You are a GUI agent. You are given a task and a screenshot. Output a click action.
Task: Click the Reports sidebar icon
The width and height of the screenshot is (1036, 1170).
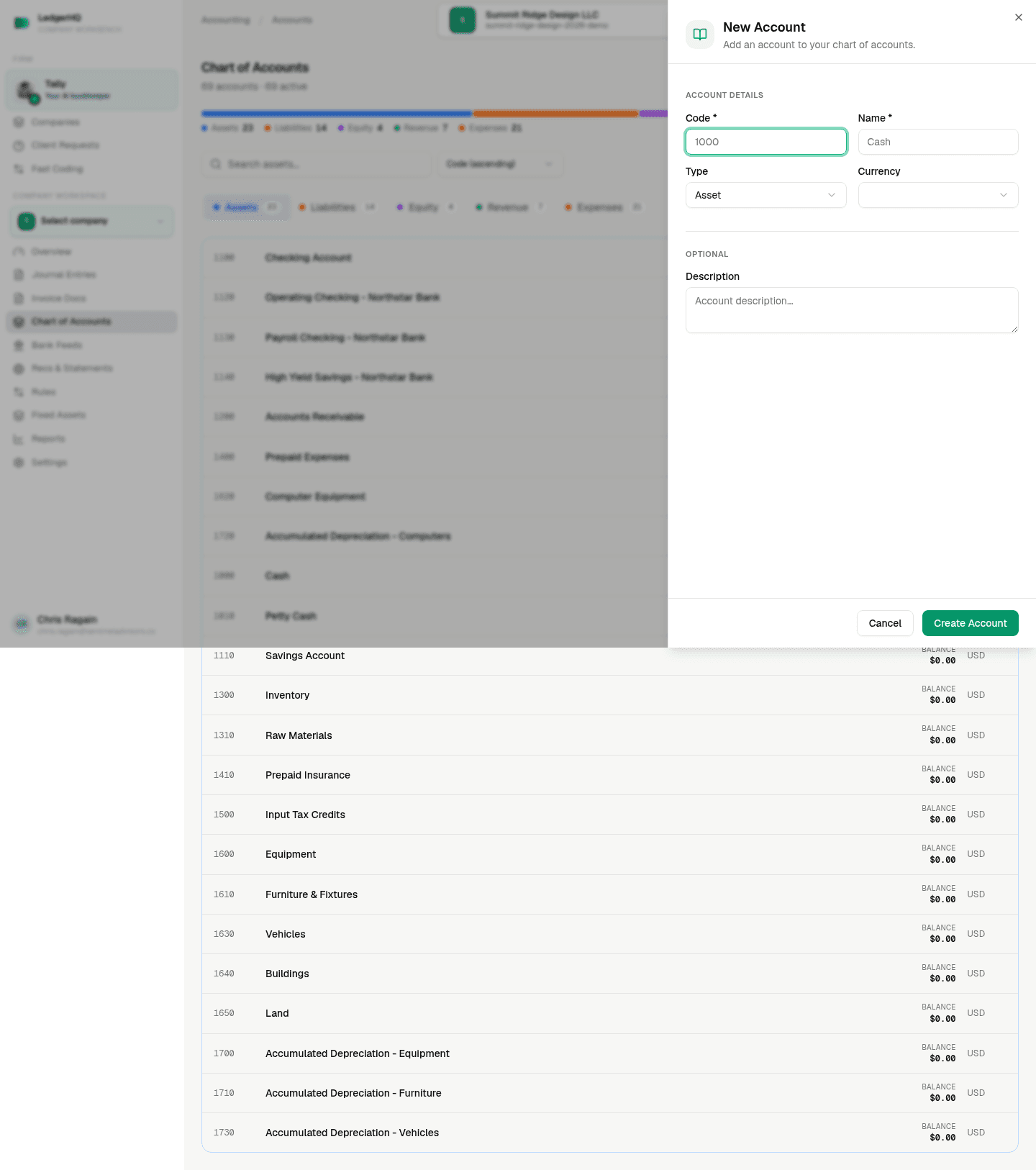[x=19, y=439]
